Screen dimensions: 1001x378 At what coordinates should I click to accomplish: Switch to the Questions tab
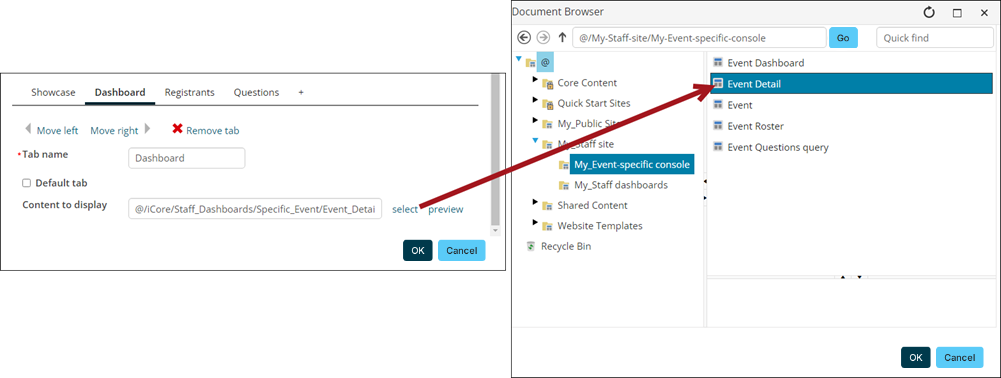[x=256, y=93]
